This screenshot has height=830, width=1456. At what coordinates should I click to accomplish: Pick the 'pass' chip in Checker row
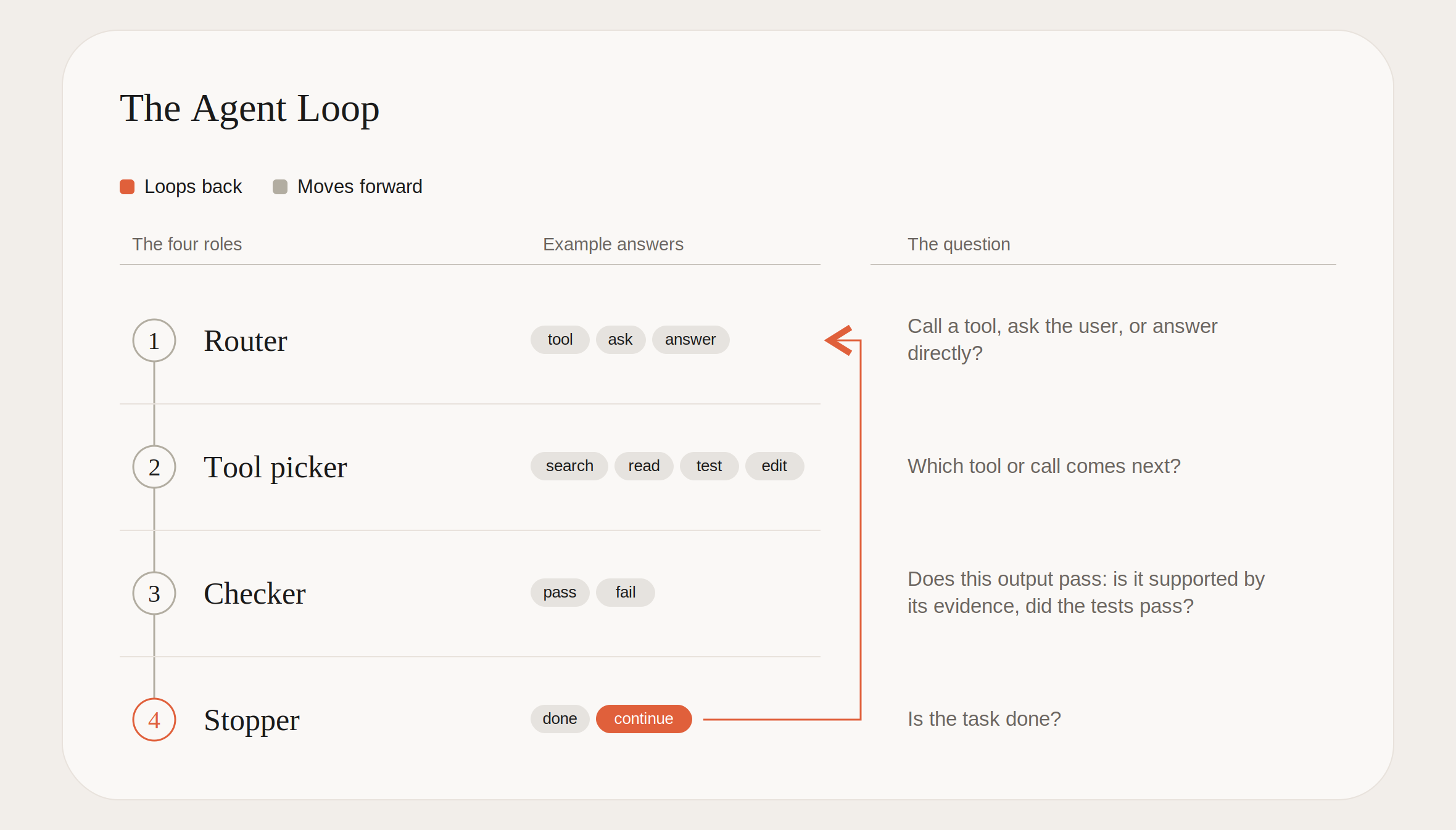pos(560,593)
